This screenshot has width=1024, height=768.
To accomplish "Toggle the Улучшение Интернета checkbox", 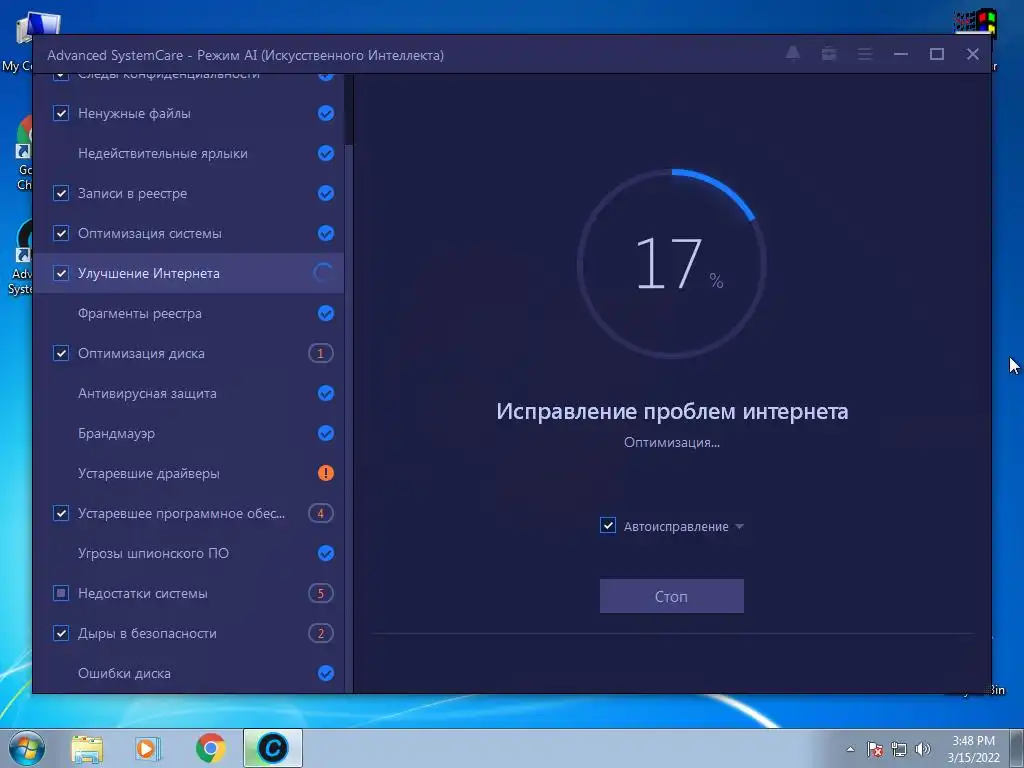I will tap(61, 273).
